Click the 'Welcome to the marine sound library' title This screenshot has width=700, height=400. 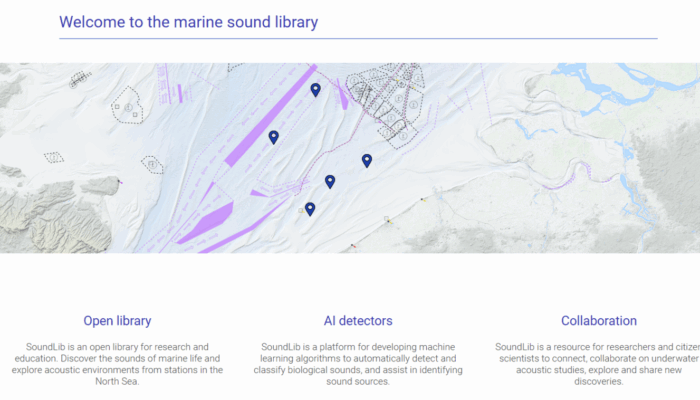(188, 22)
